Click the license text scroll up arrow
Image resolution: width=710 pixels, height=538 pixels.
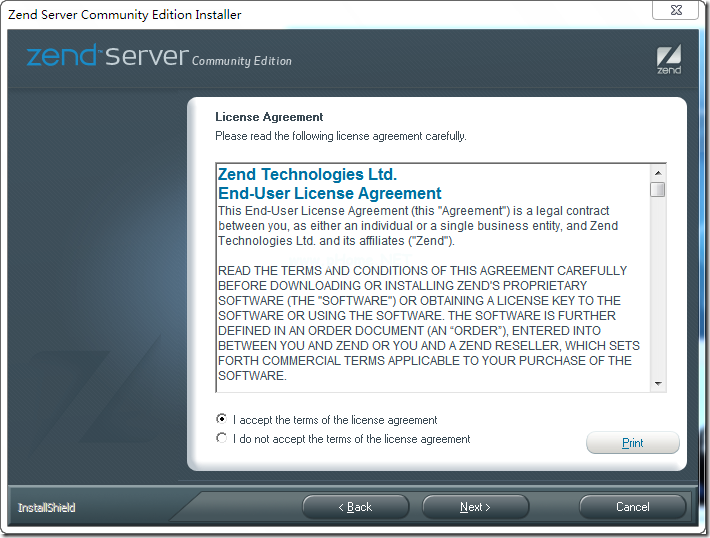(657, 173)
